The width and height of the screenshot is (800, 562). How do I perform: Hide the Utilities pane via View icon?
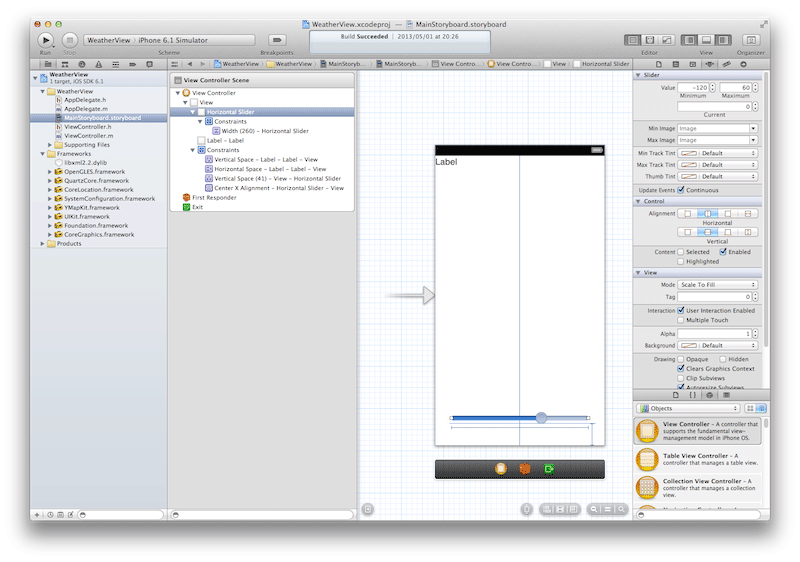723,40
